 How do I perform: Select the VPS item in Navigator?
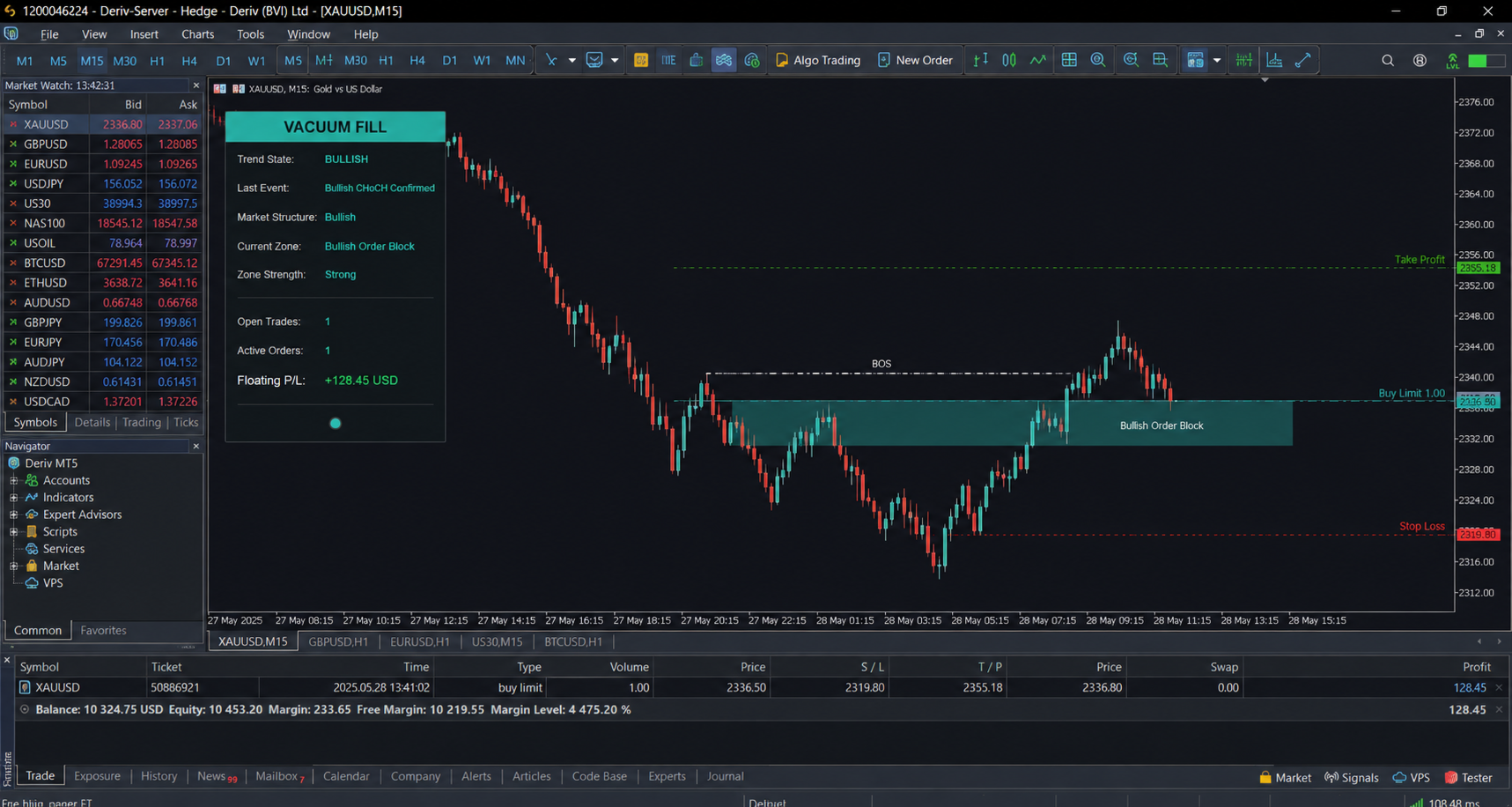coord(53,583)
